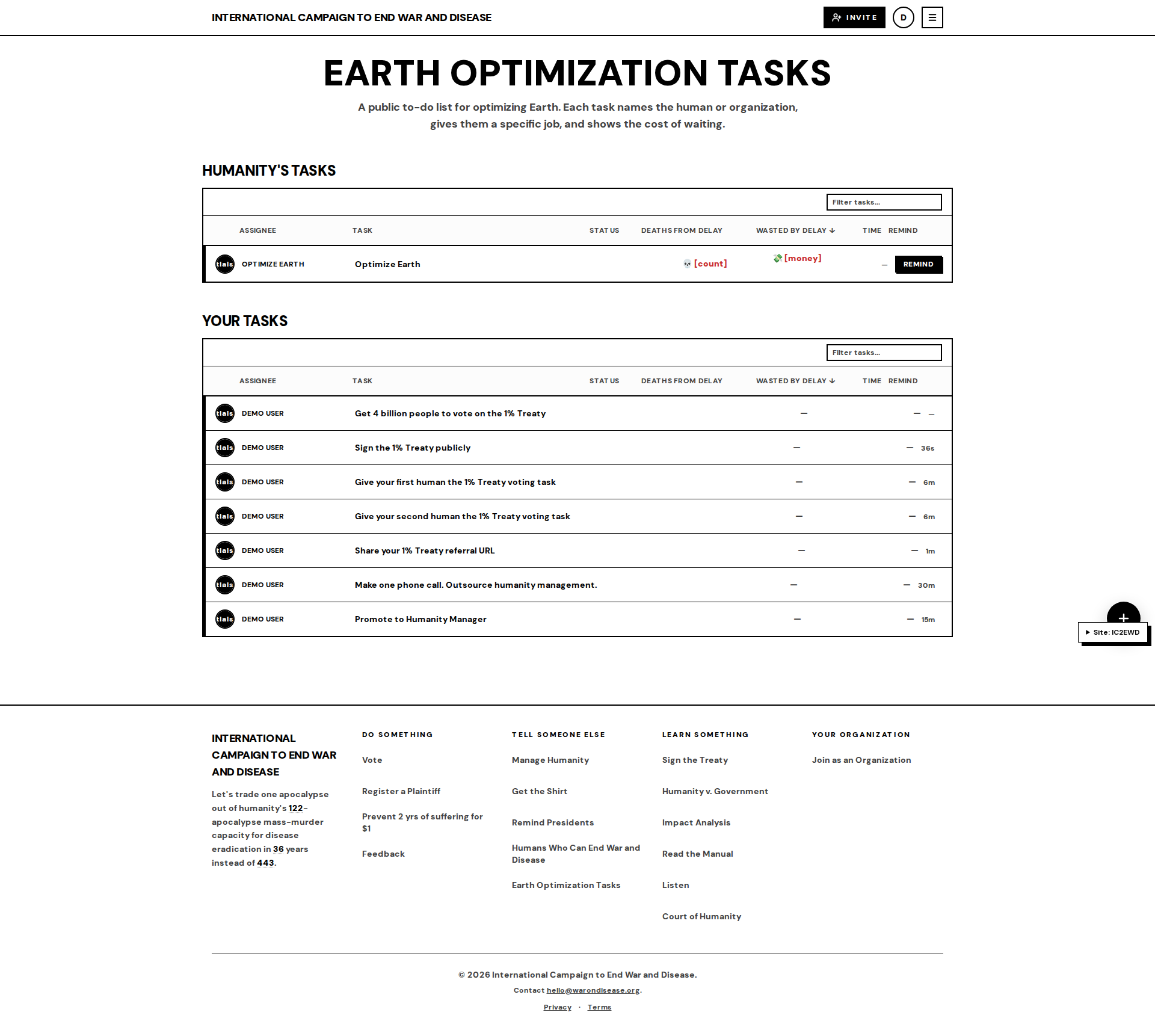
Task: Click the floating plus add button
Action: (x=1123, y=614)
